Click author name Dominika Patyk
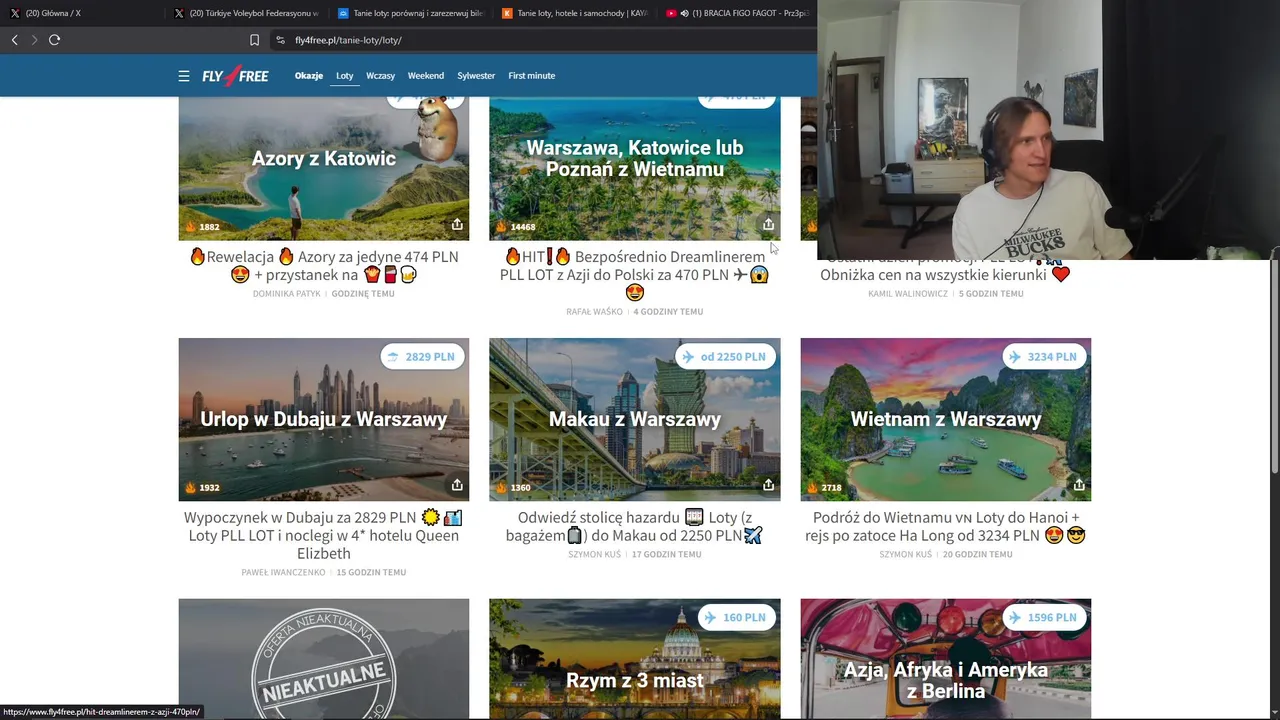 click(x=287, y=294)
